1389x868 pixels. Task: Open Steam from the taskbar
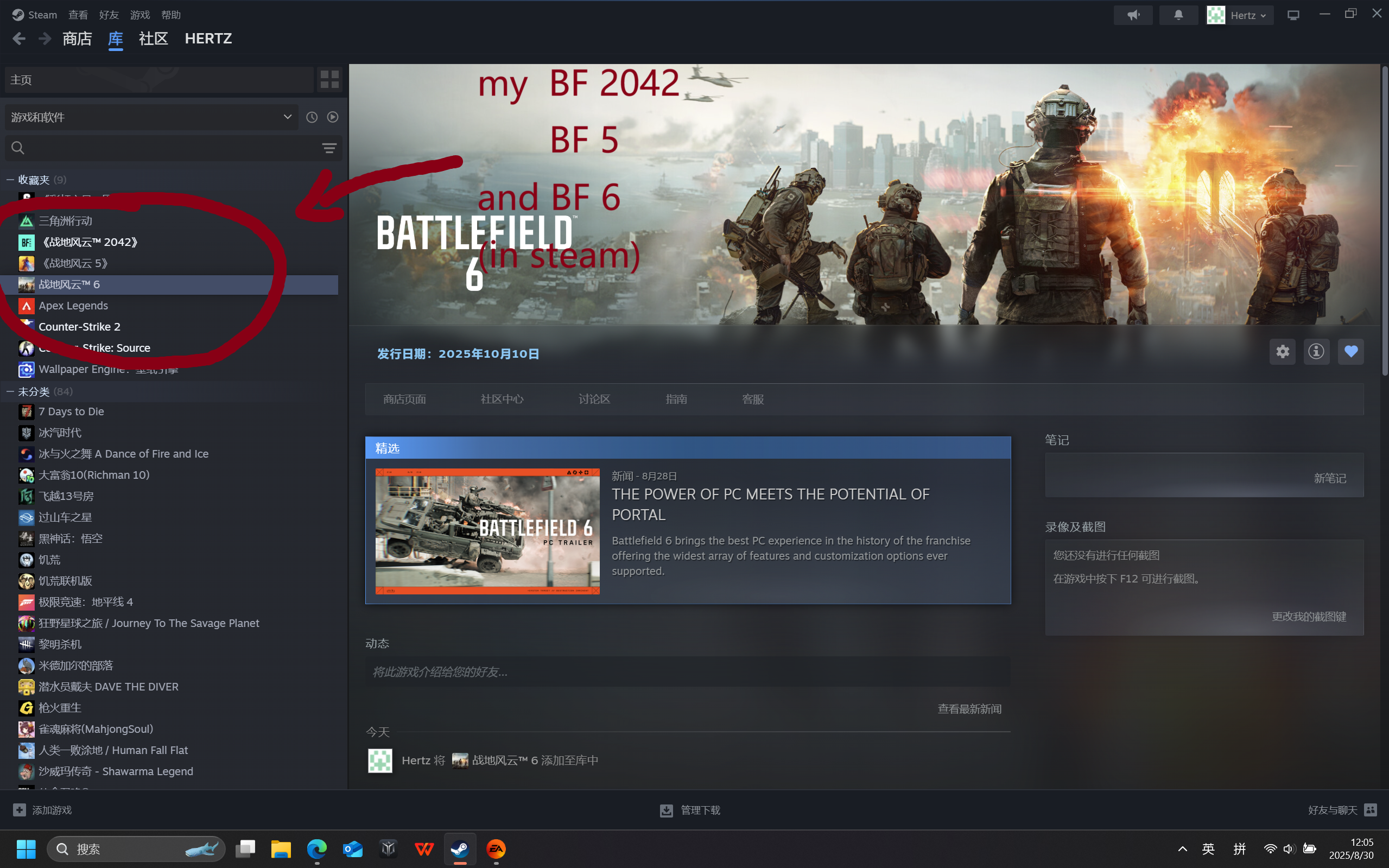point(460,848)
